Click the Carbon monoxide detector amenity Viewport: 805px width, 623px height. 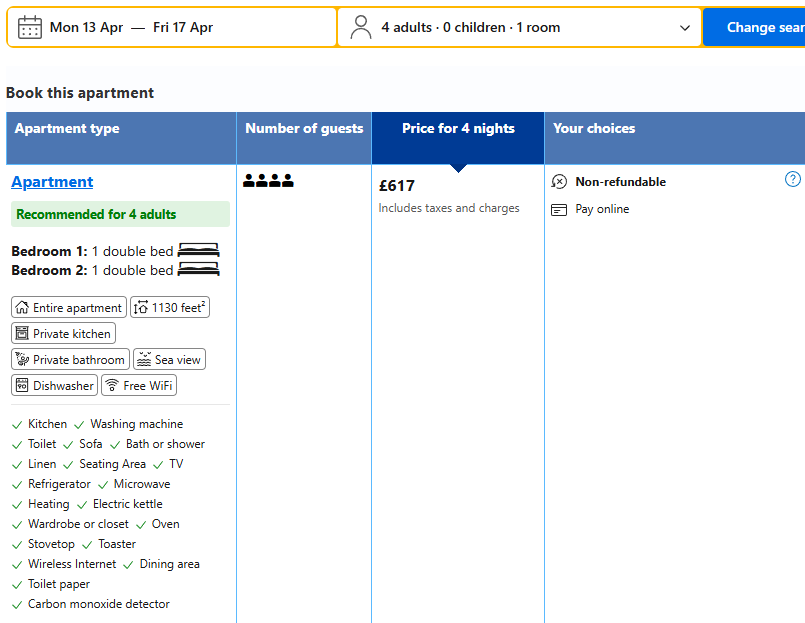99,604
